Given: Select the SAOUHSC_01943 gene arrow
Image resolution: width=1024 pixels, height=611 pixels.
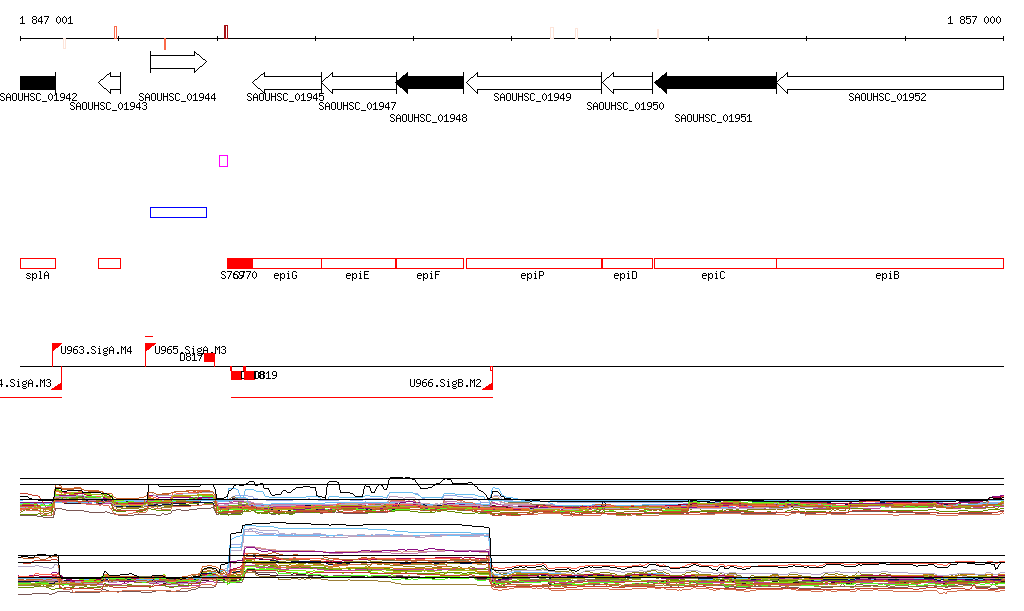Looking at the screenshot, I should 110,83.
